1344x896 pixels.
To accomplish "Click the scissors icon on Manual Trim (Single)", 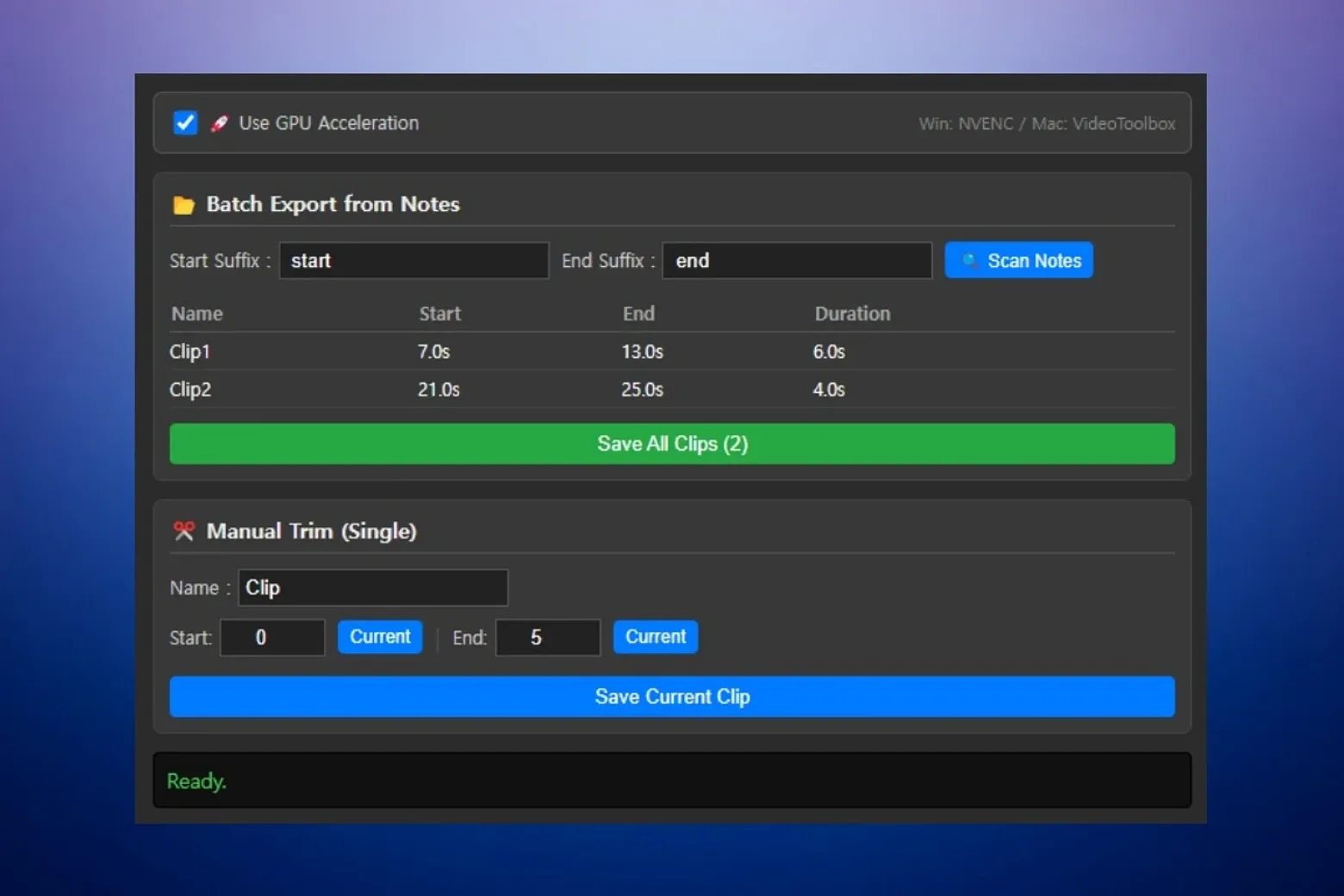I will [183, 531].
